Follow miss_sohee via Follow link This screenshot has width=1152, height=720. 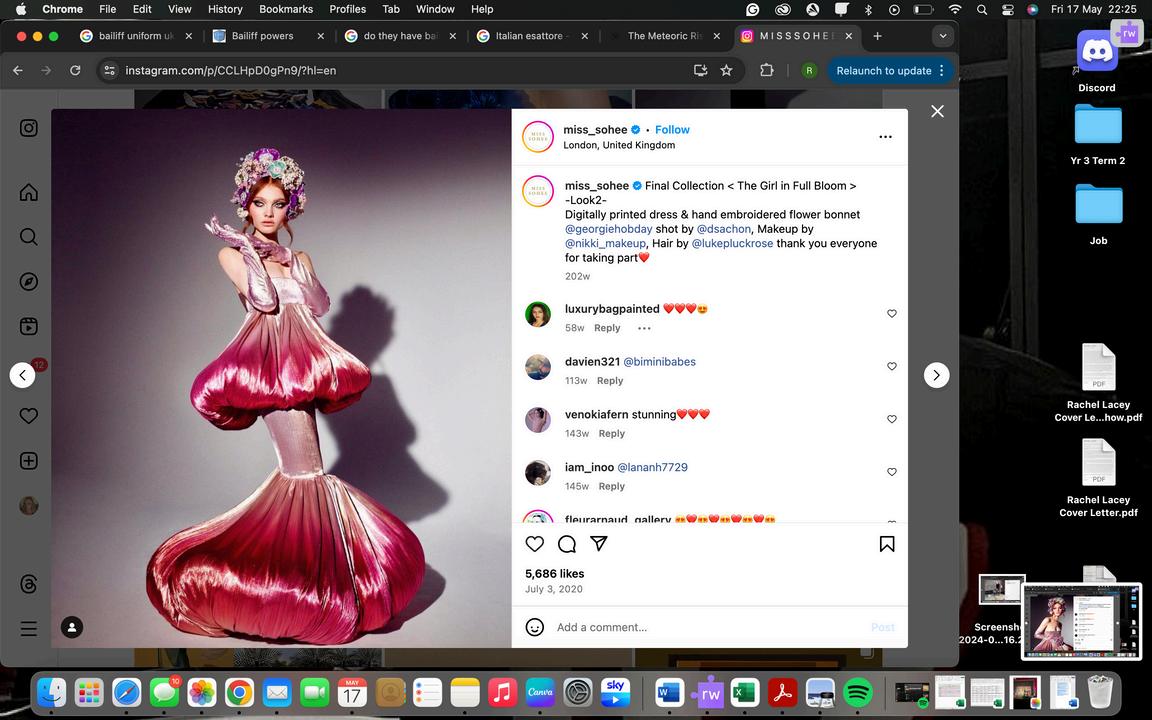(672, 129)
